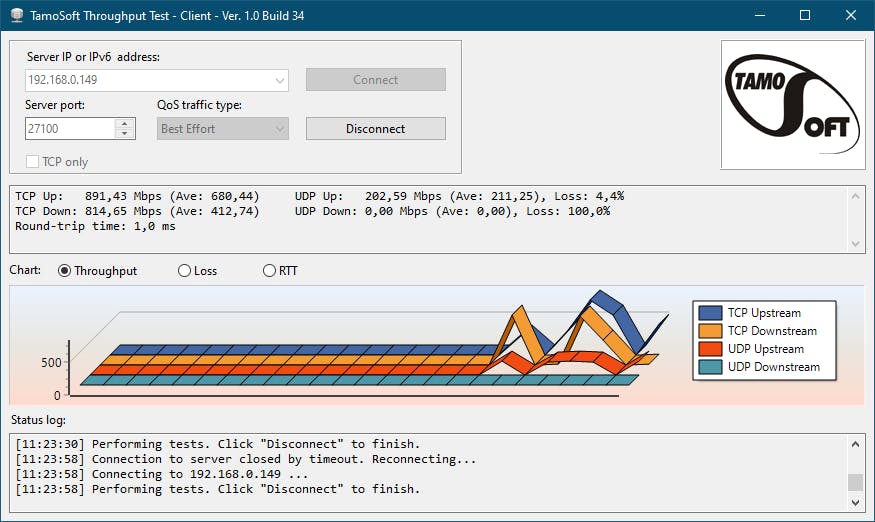
Task: Click the 'Round-trip time: 1,0 ms' text
Action: coord(95,226)
